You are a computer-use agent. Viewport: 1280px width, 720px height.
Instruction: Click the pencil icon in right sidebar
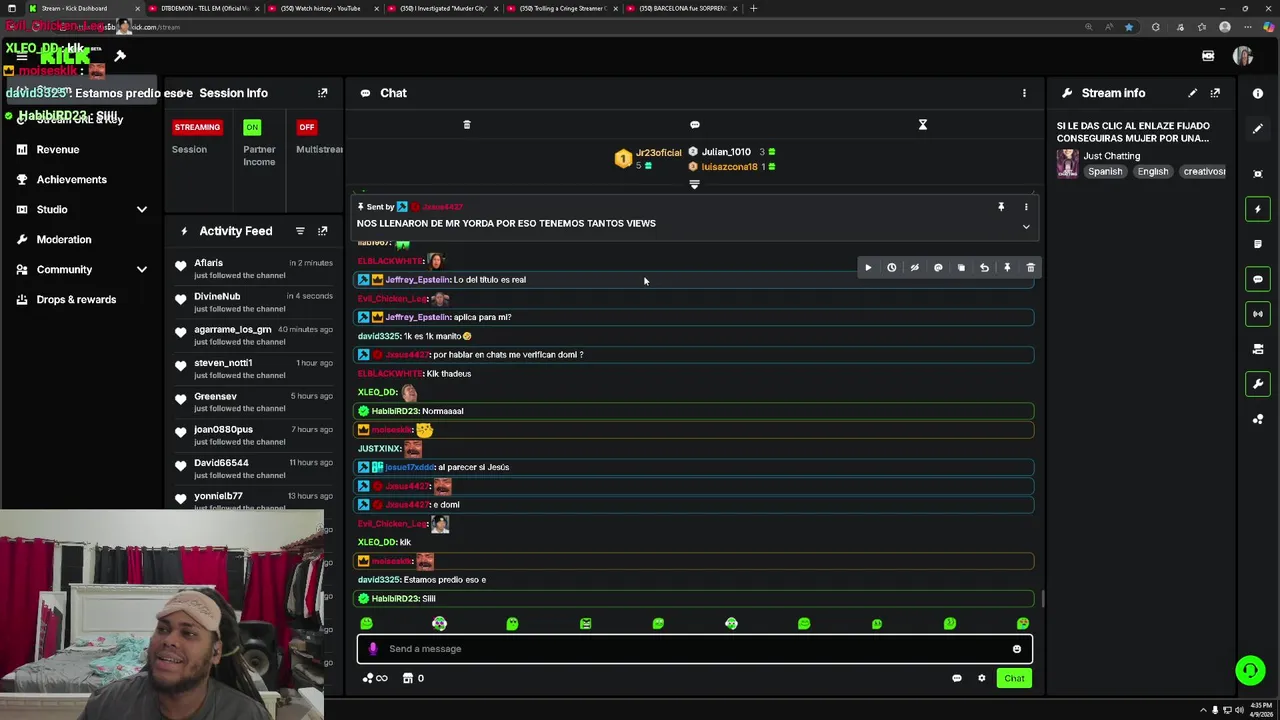(x=1258, y=129)
